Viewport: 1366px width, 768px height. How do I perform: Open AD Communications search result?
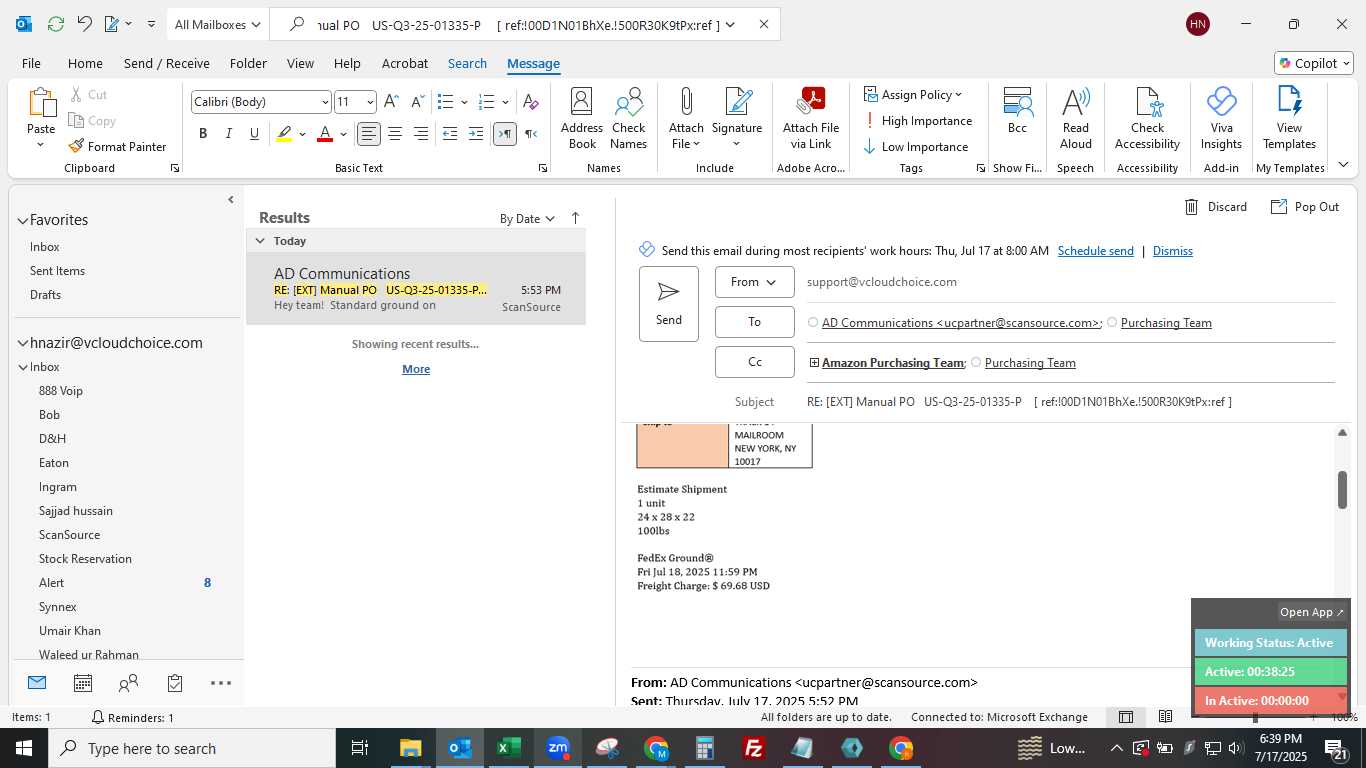pyautogui.click(x=416, y=289)
